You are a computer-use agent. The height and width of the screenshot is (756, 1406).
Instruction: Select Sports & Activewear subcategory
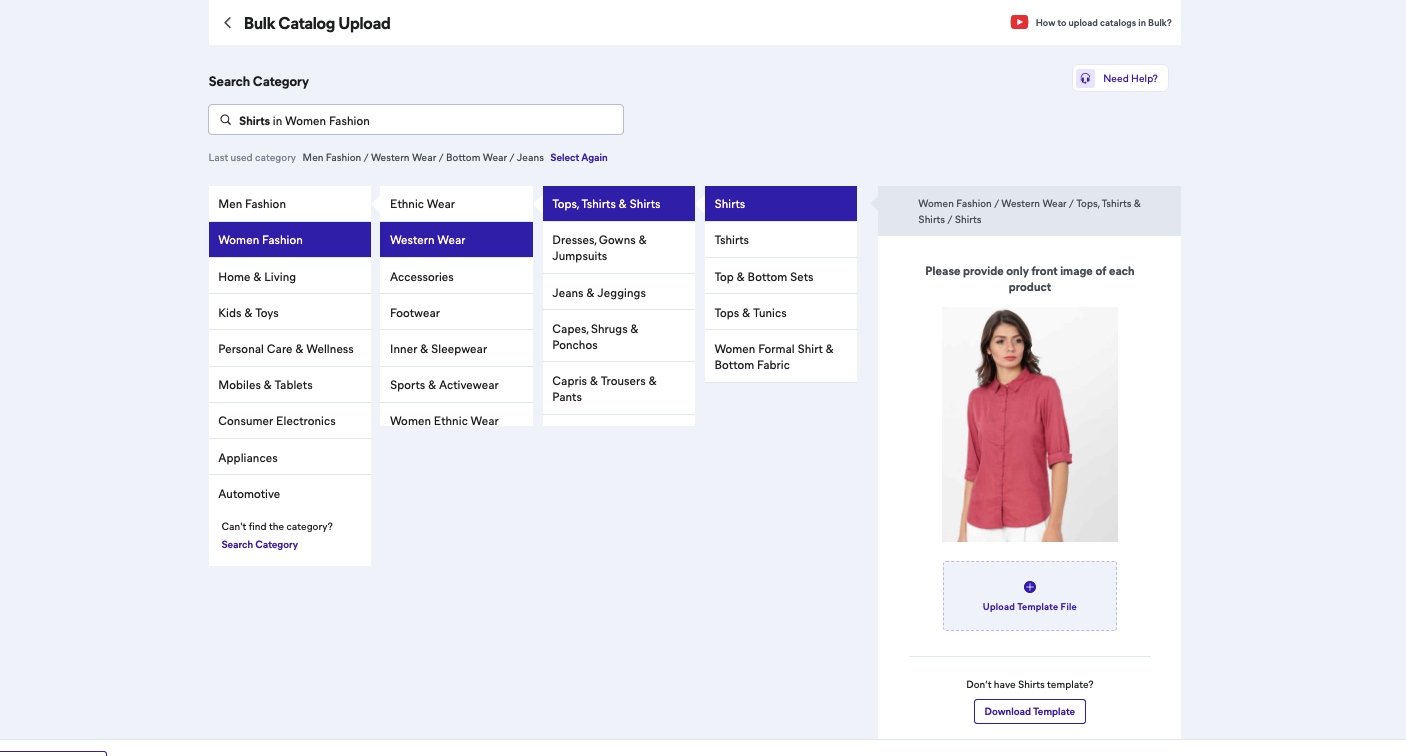[456, 385]
